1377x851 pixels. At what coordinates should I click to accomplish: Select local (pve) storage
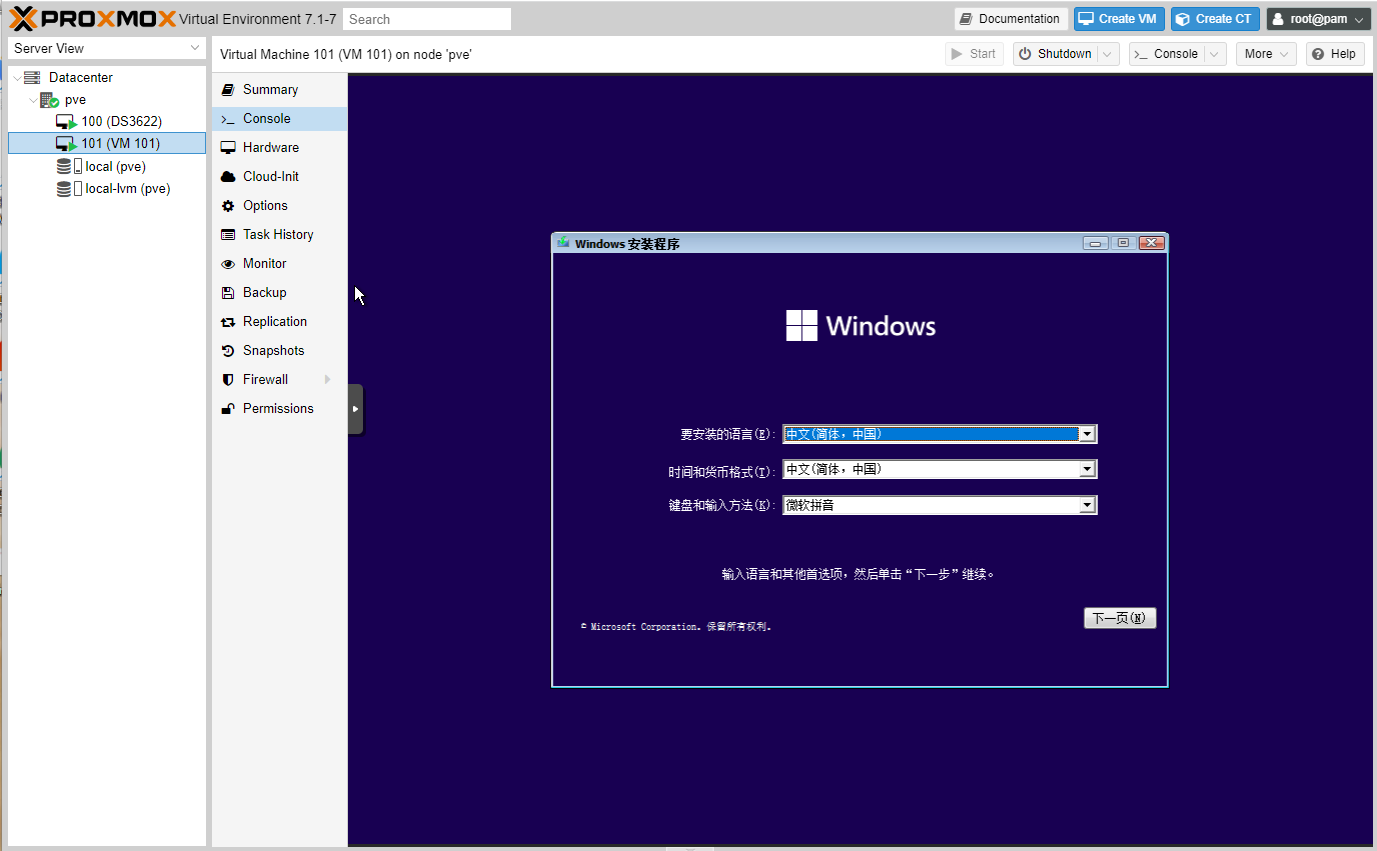coord(115,166)
